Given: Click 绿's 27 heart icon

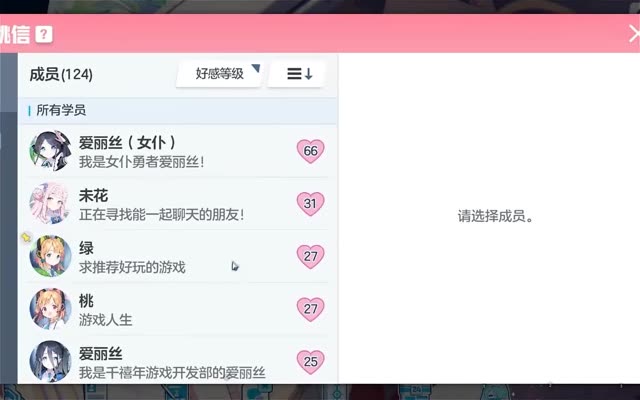Looking at the screenshot, I should (x=310, y=256).
